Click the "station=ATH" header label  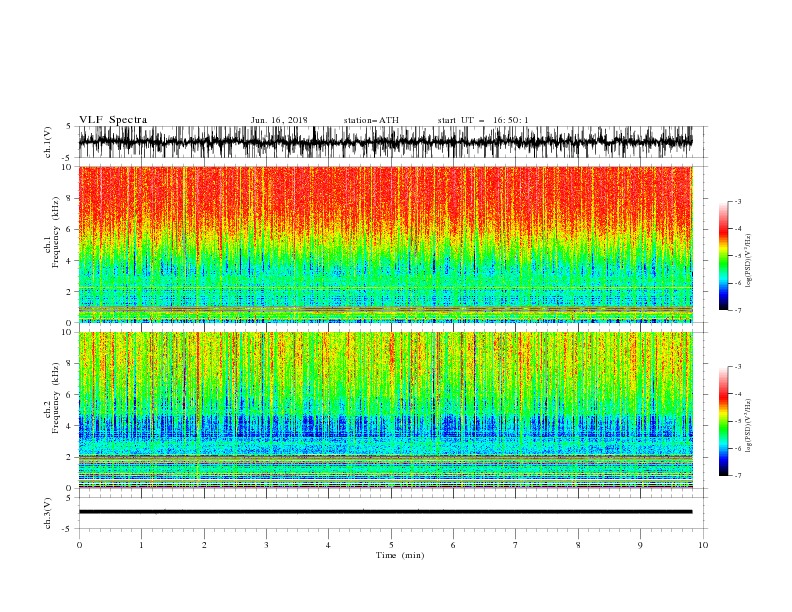pos(371,120)
